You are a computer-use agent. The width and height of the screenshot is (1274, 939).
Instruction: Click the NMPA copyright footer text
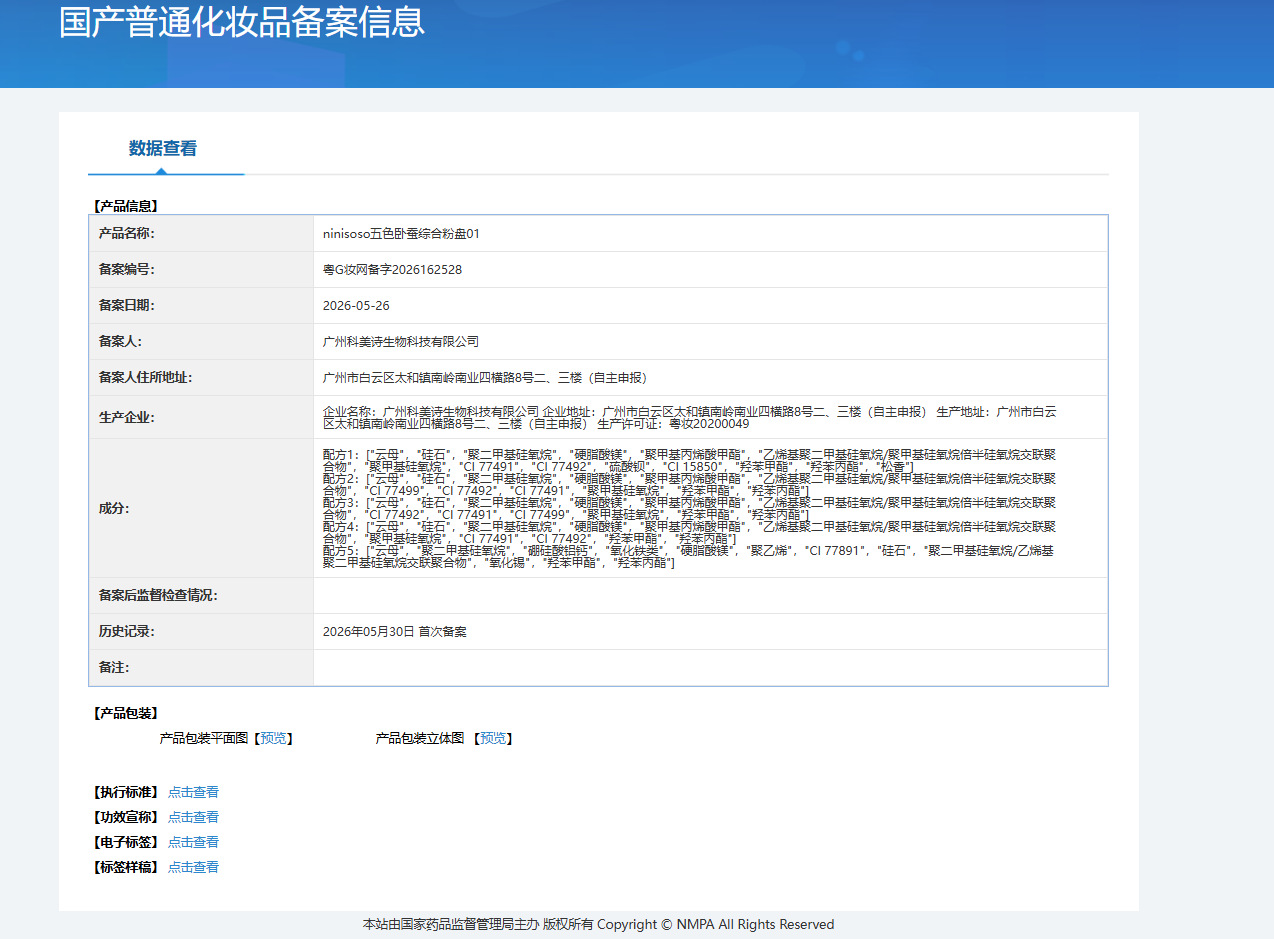pos(598,924)
